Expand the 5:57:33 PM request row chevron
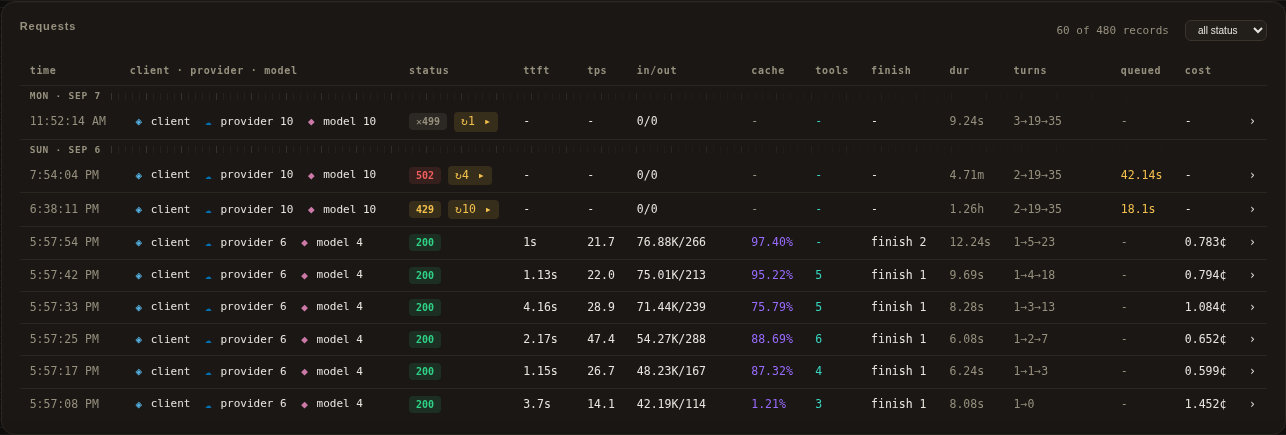The image size is (1286, 435). point(1252,307)
